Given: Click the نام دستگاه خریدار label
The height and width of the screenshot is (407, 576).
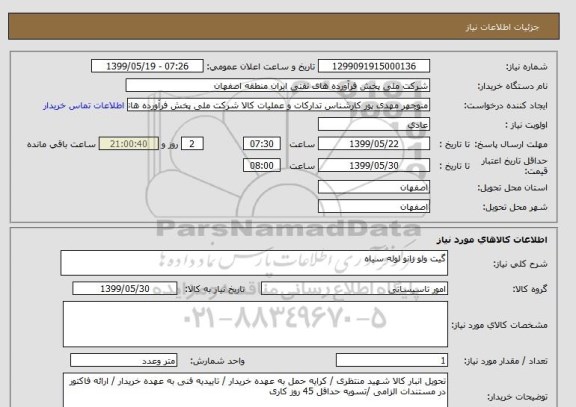Looking at the screenshot, I should pos(512,86).
